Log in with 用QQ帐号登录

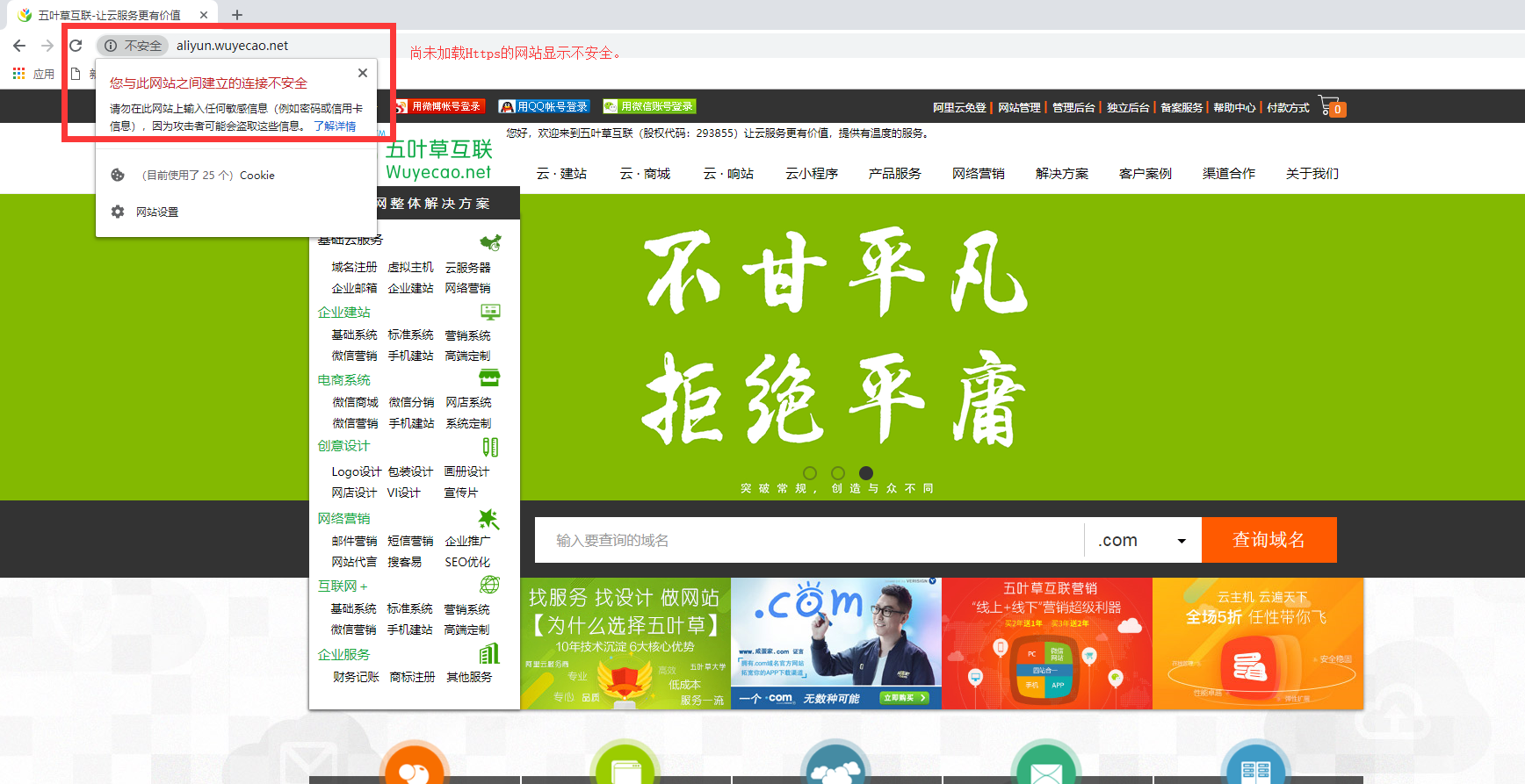544,106
